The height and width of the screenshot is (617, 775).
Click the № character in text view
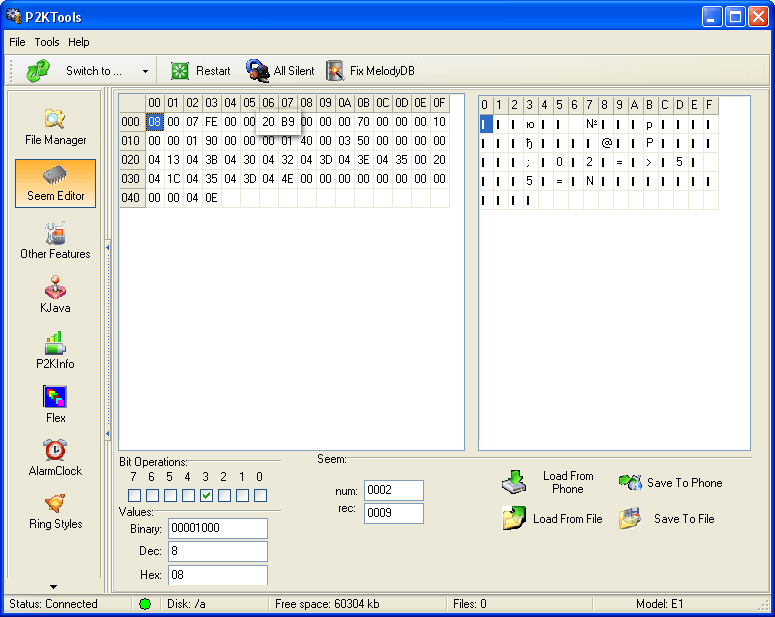pos(591,124)
